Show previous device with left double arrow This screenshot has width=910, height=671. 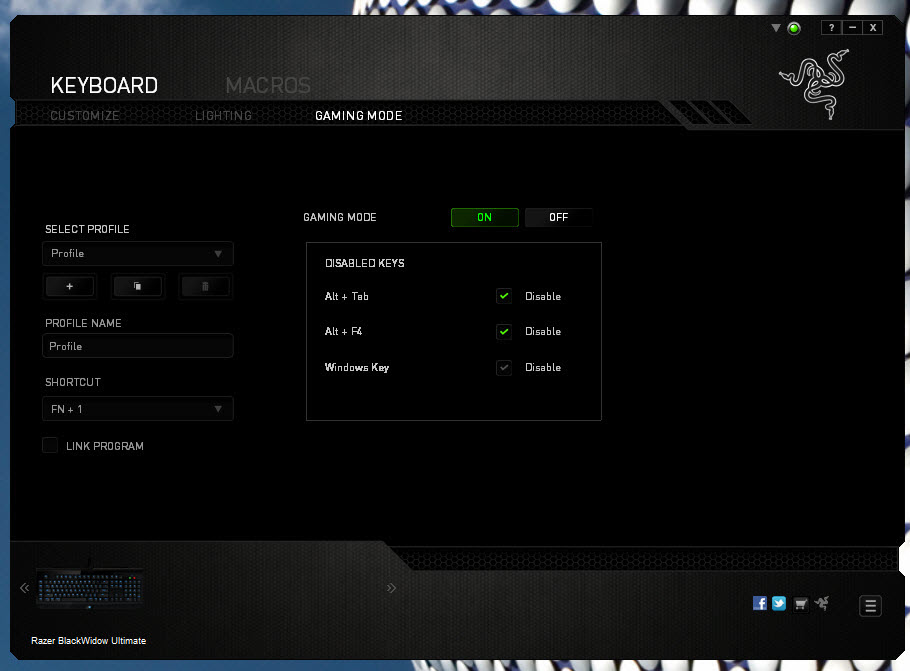click(24, 588)
